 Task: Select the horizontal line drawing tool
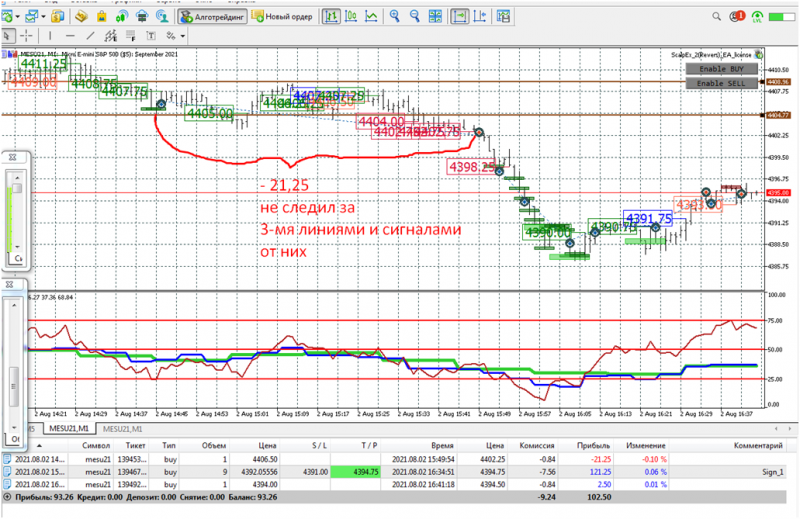70,36
